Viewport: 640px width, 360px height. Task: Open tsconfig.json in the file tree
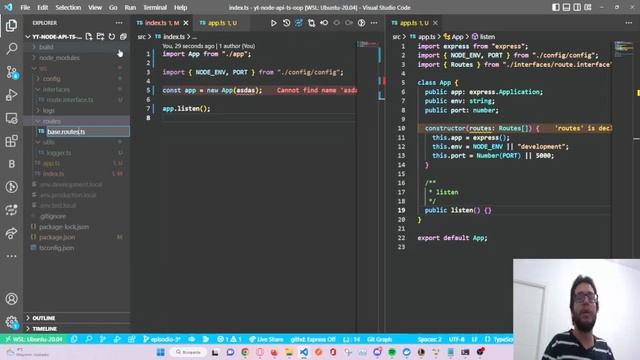click(x=56, y=248)
